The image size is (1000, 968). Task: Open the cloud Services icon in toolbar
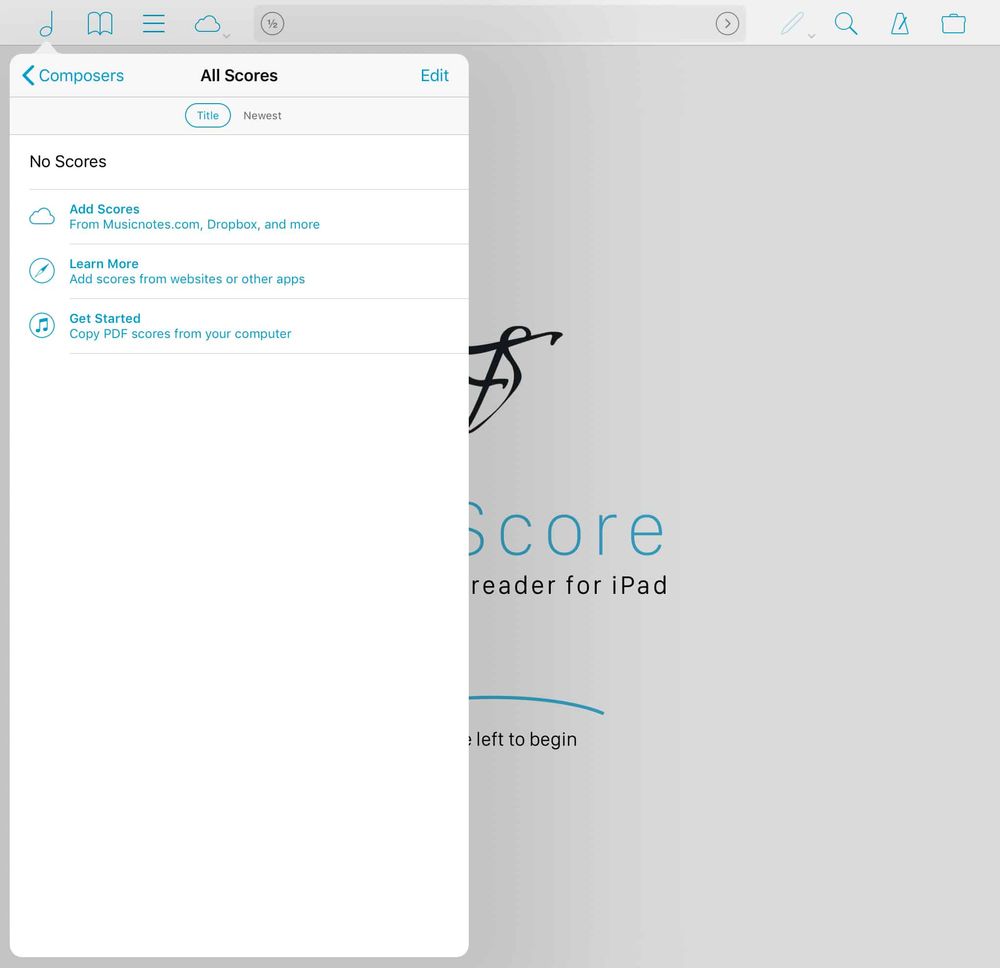click(207, 24)
